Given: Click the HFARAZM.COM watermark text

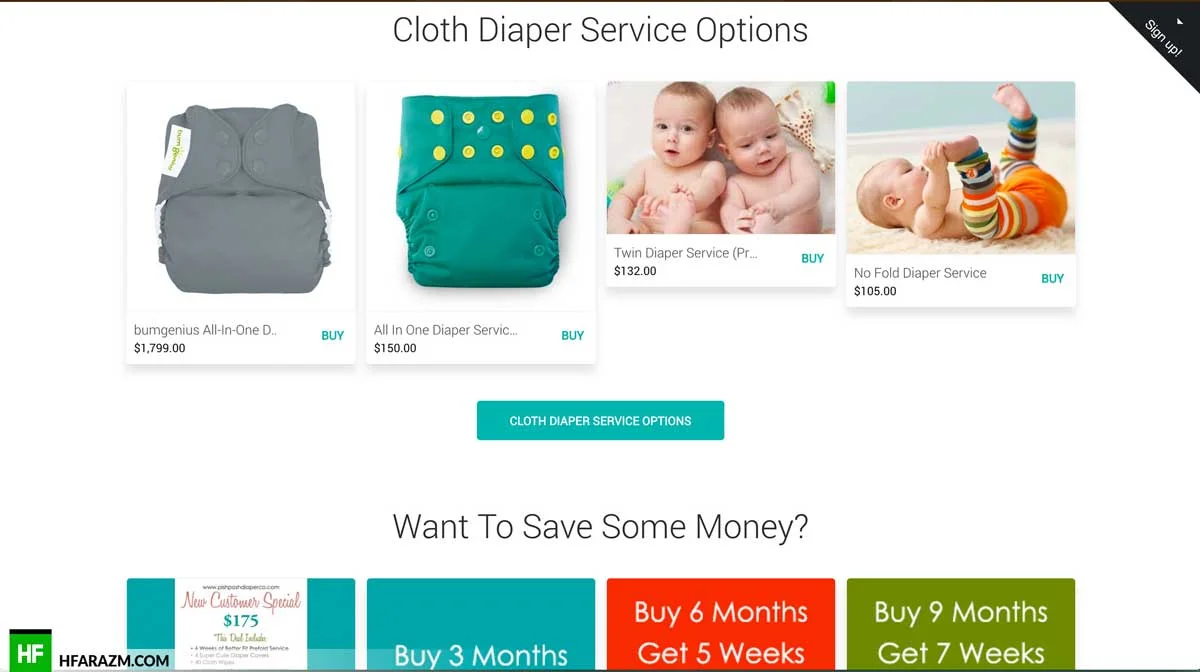Looking at the screenshot, I should [115, 660].
